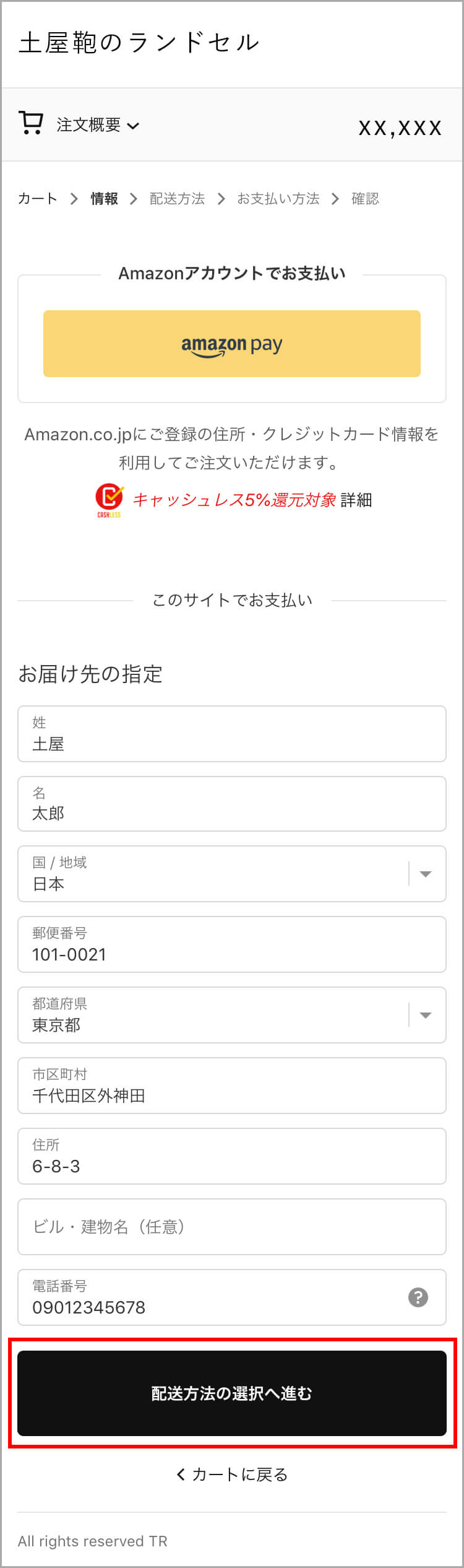Click the ビル・建物名 building name field

pyautogui.click(x=232, y=1227)
